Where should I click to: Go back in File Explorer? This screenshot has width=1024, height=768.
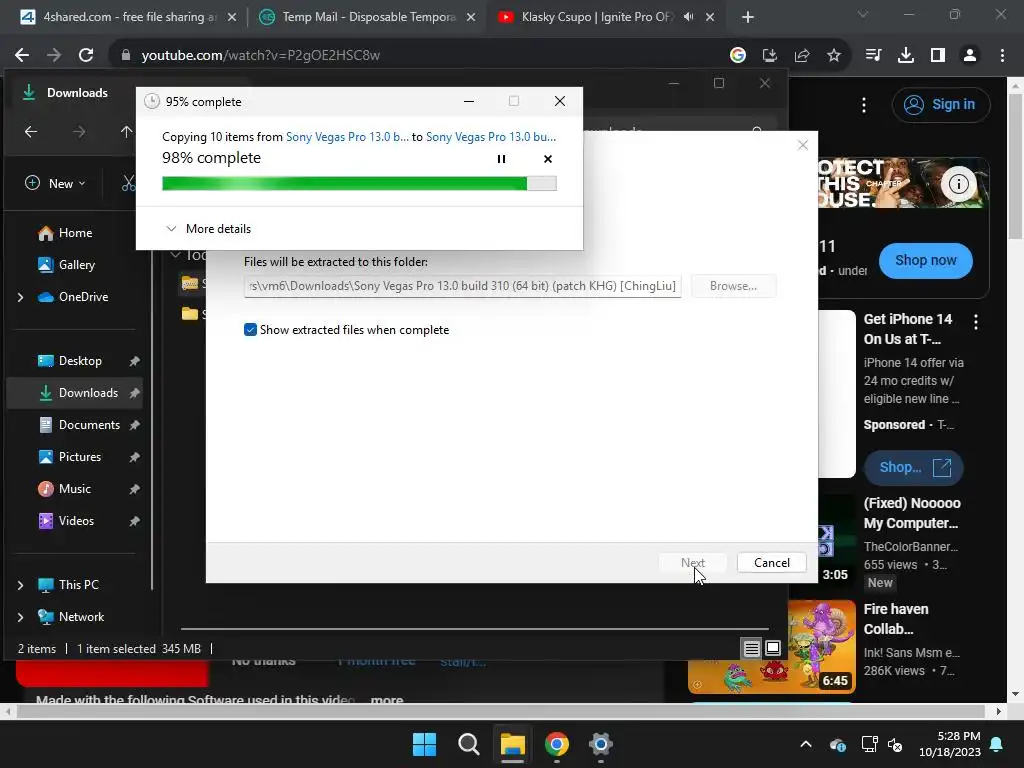coord(31,132)
